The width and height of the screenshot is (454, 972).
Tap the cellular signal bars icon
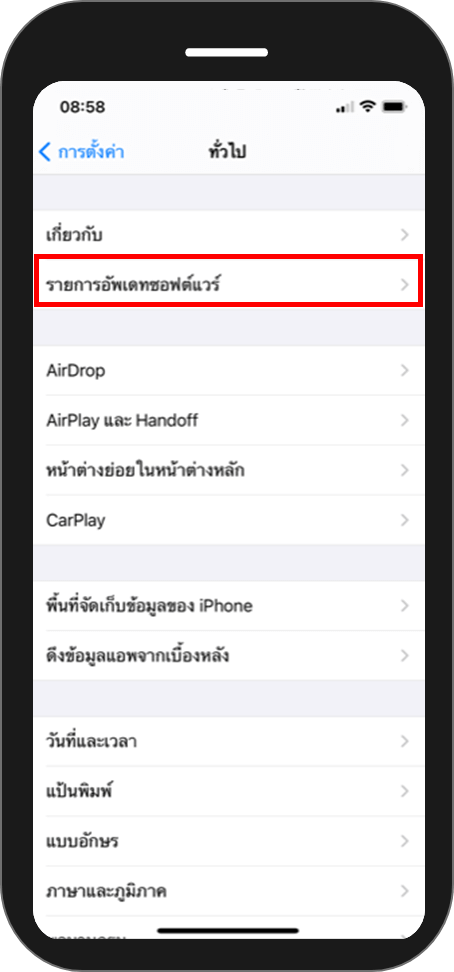(x=344, y=108)
